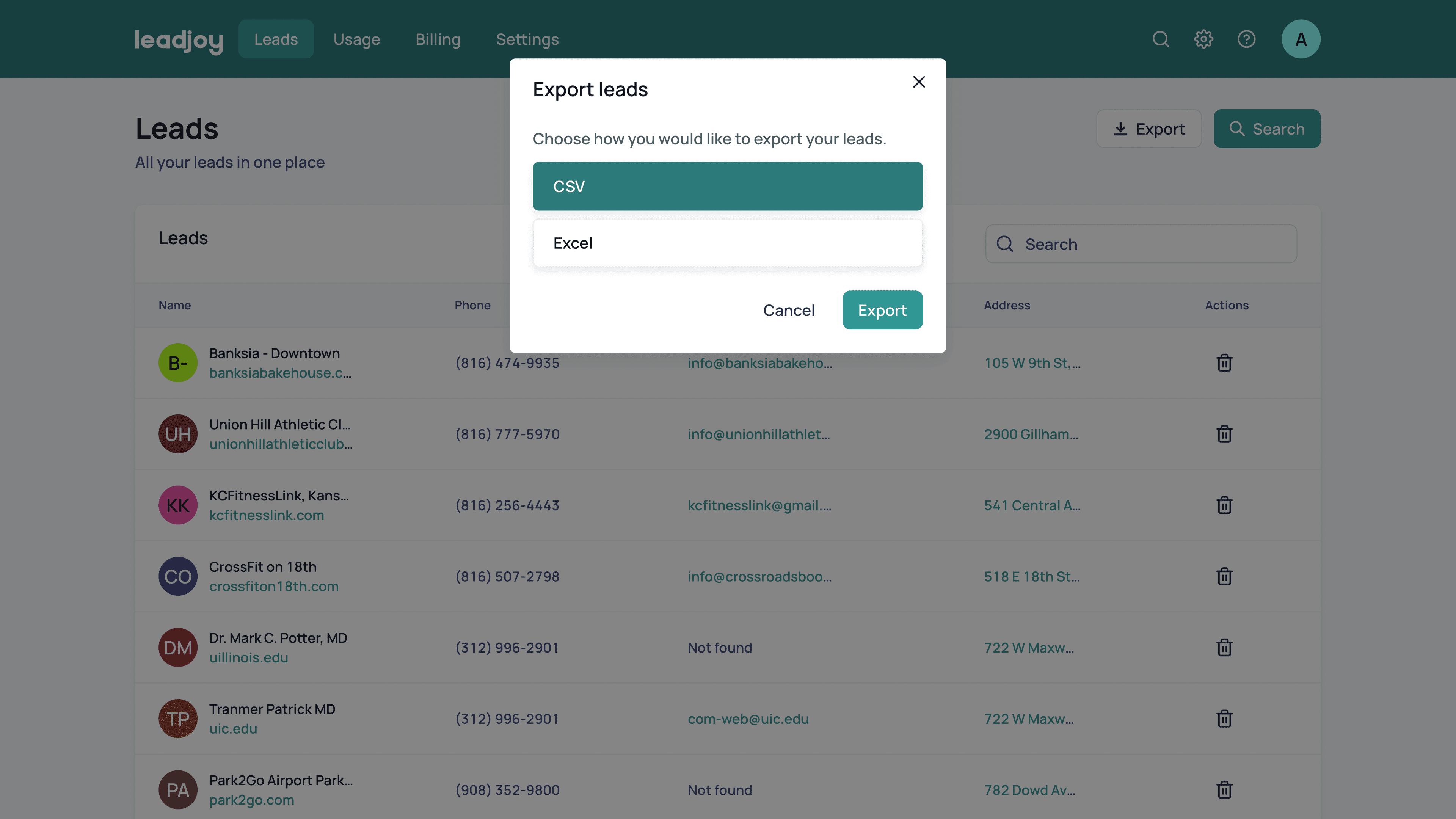Click the B- avatar for Banksia
This screenshot has width=1456, height=819.
[x=177, y=363]
